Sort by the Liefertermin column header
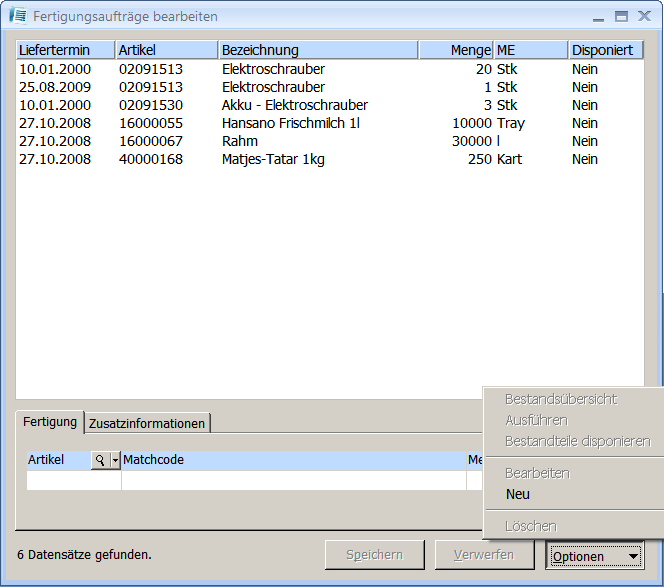This screenshot has width=664, height=587. (x=65, y=50)
